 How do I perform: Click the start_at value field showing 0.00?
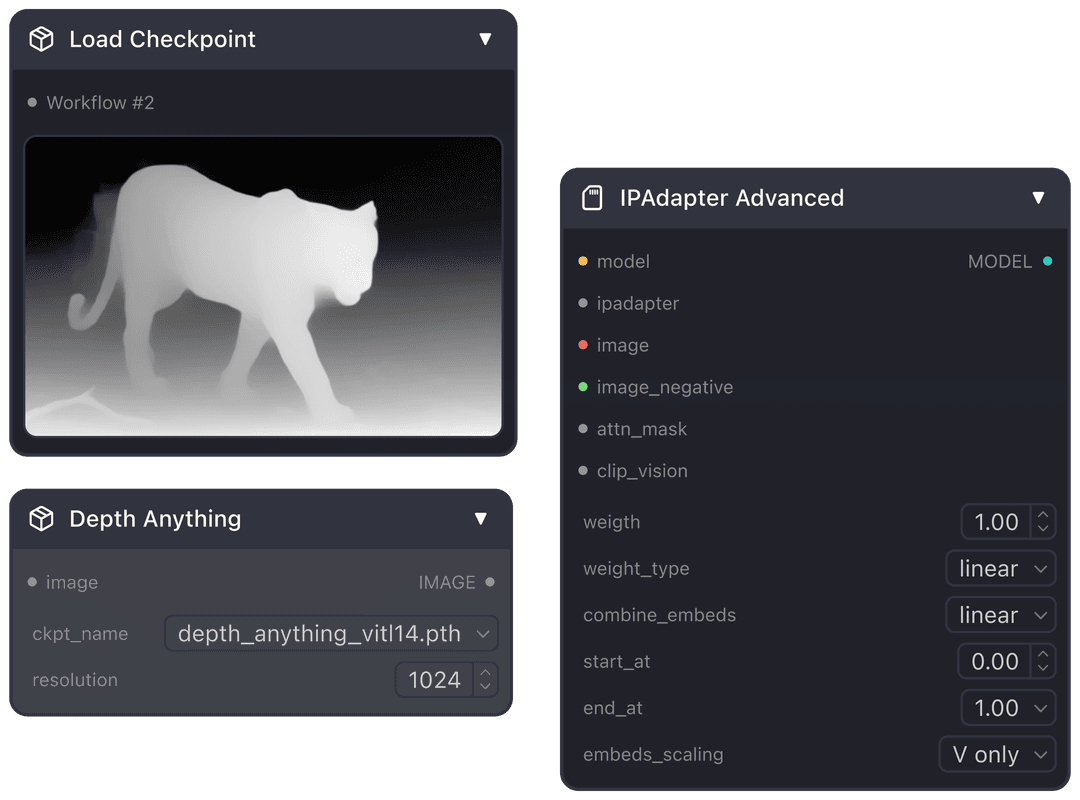pos(994,661)
